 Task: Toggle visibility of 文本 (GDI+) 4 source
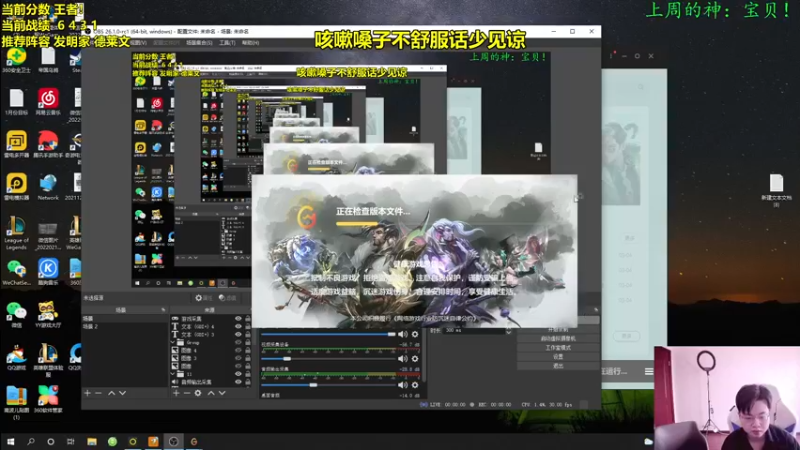click(x=238, y=327)
